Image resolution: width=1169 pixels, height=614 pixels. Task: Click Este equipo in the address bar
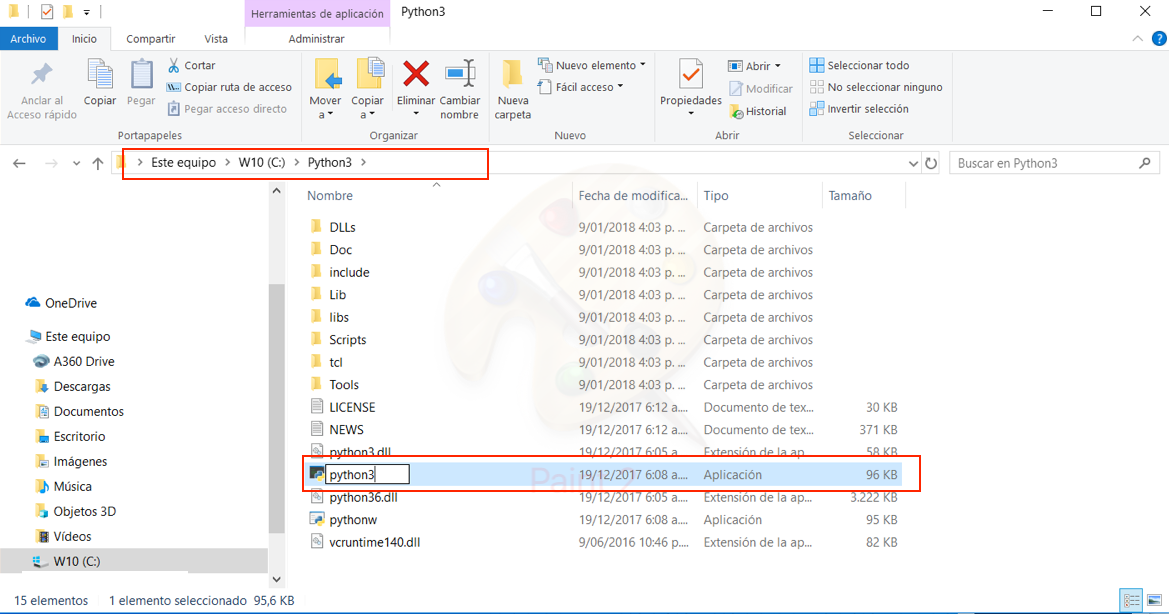(x=183, y=162)
